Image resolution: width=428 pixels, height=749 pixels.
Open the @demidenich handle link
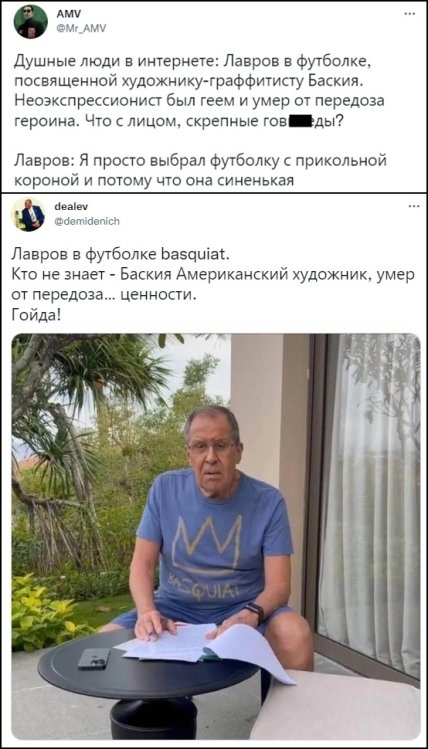(x=87, y=221)
